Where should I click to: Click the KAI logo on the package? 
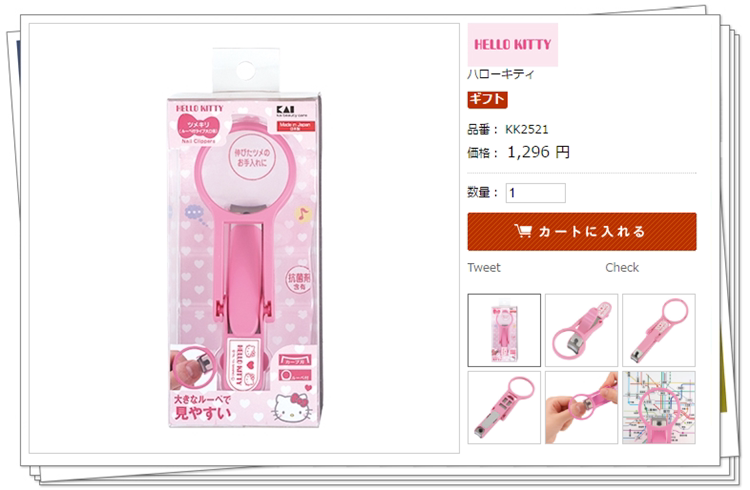[x=286, y=110]
